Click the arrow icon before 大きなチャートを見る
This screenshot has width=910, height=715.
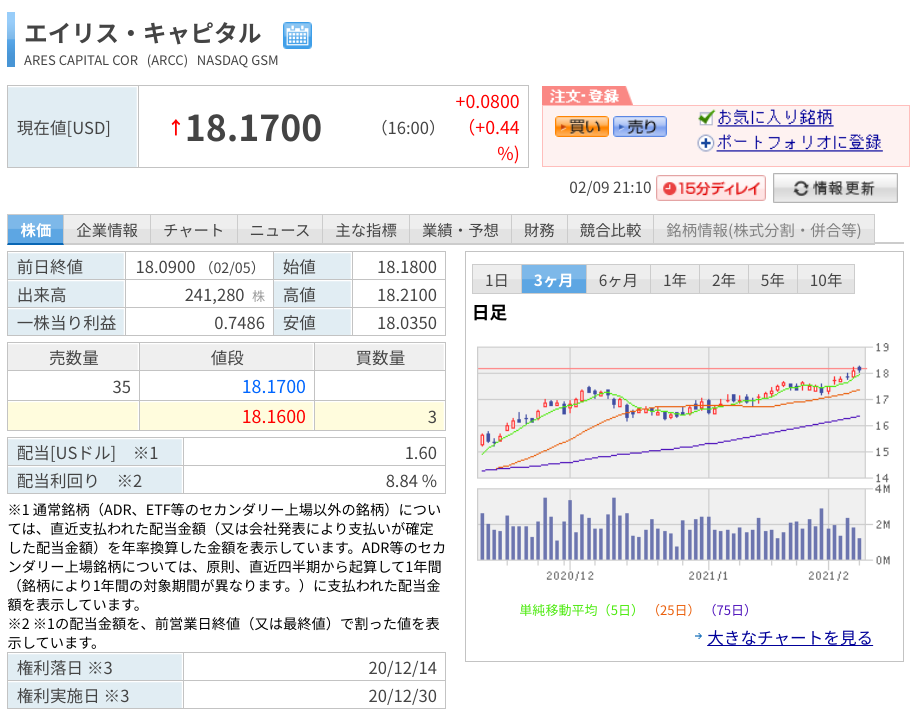[699, 637]
